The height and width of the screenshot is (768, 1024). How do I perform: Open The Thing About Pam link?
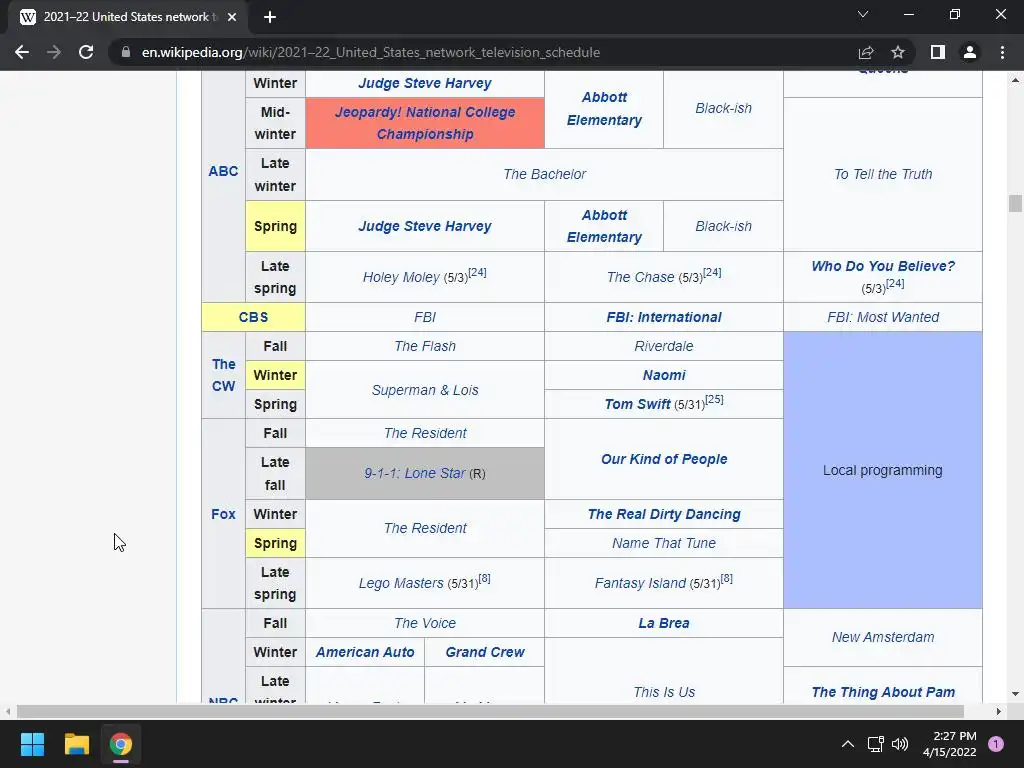coord(883,692)
